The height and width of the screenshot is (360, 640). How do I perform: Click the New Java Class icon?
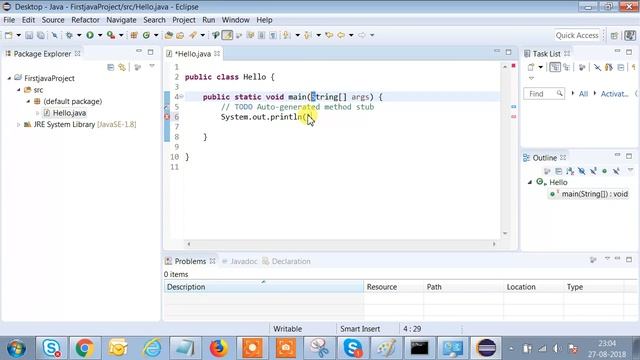[146, 36]
